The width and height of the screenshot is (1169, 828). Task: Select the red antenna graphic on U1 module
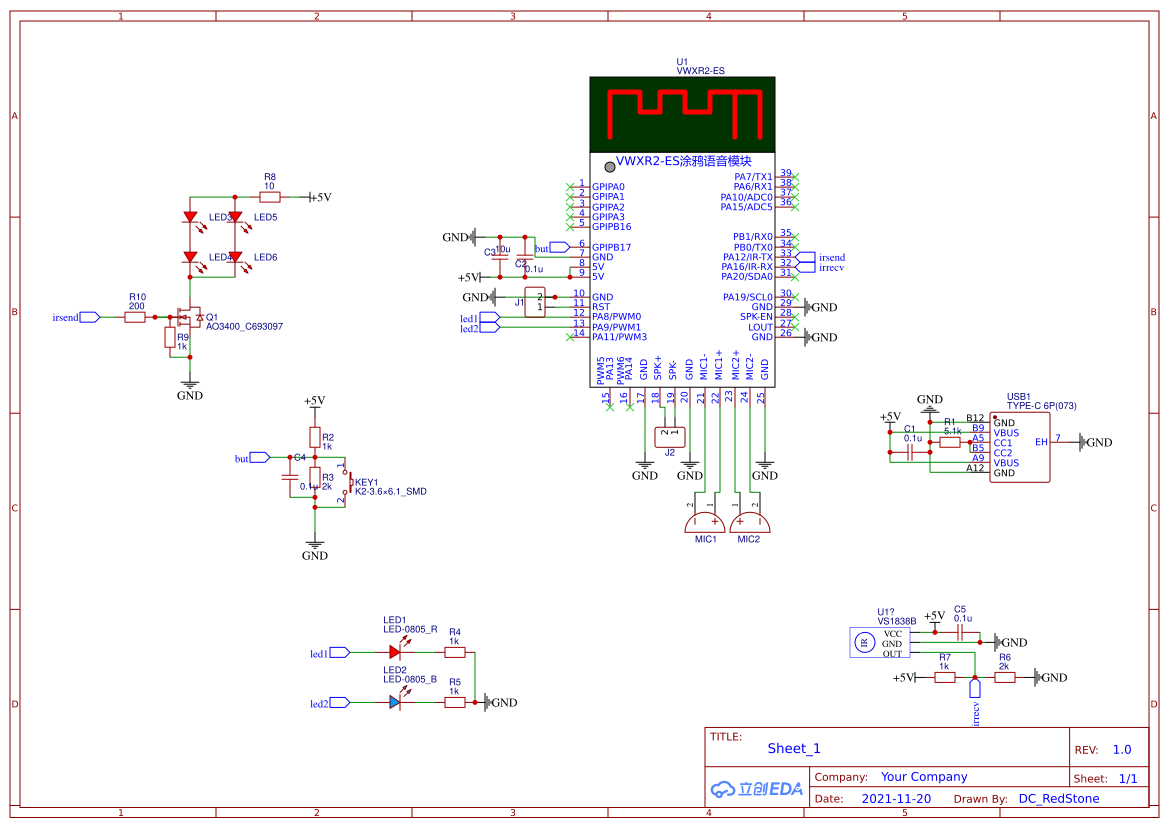(x=684, y=113)
